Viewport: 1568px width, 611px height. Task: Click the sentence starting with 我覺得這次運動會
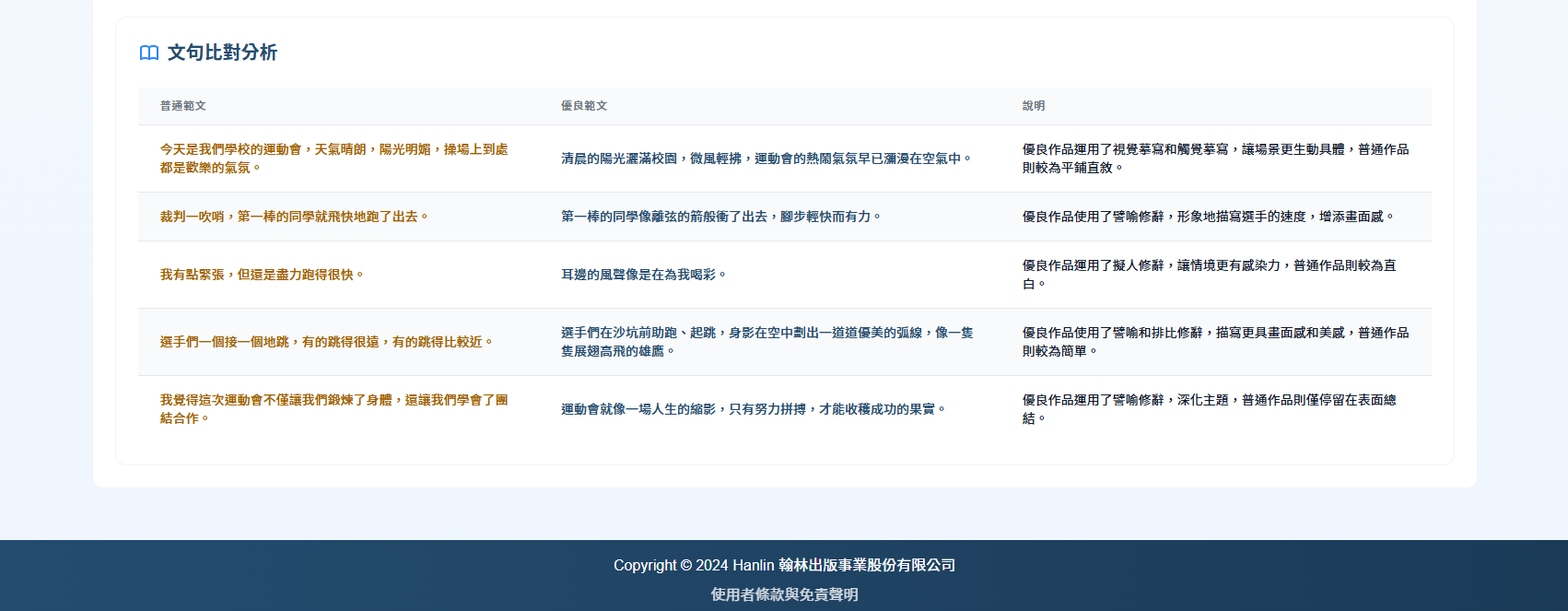point(333,409)
